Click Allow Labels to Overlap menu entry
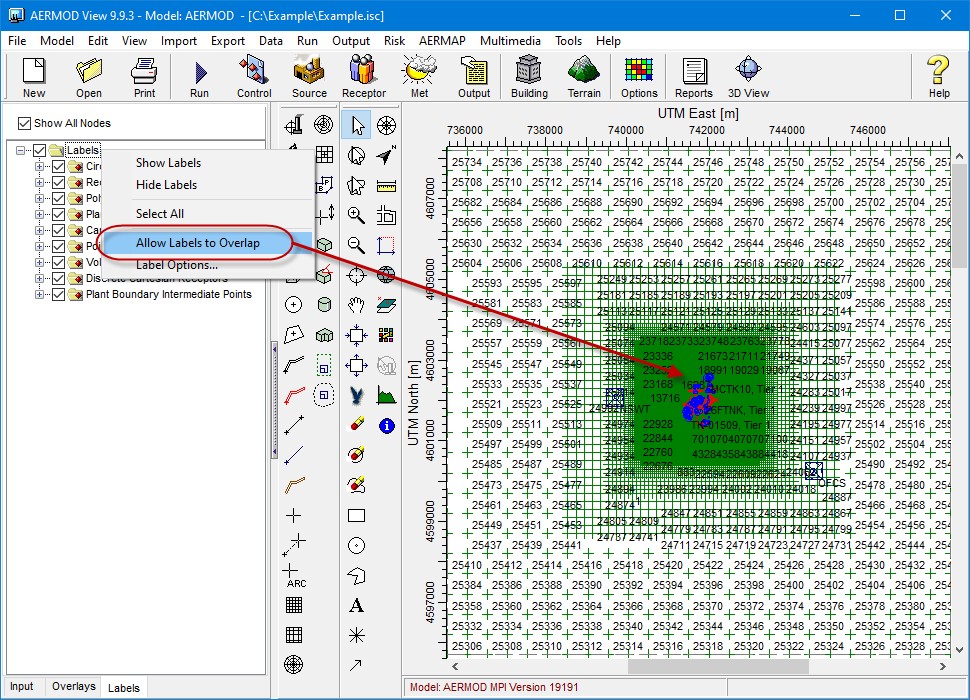The image size is (970, 700). pos(197,243)
